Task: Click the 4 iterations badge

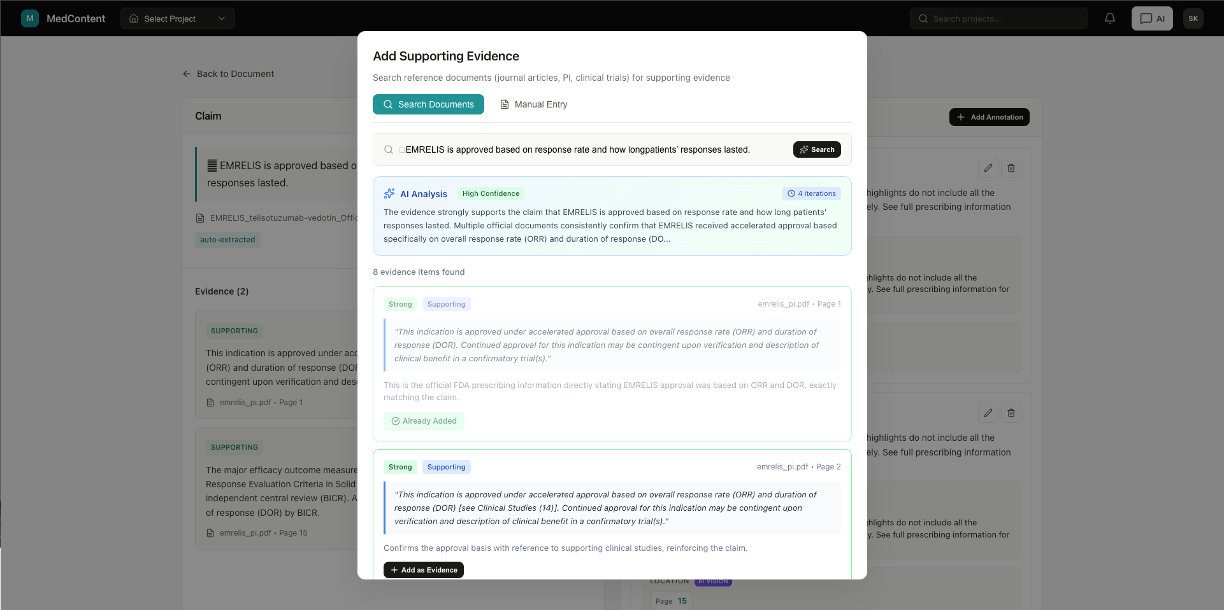Action: point(813,193)
